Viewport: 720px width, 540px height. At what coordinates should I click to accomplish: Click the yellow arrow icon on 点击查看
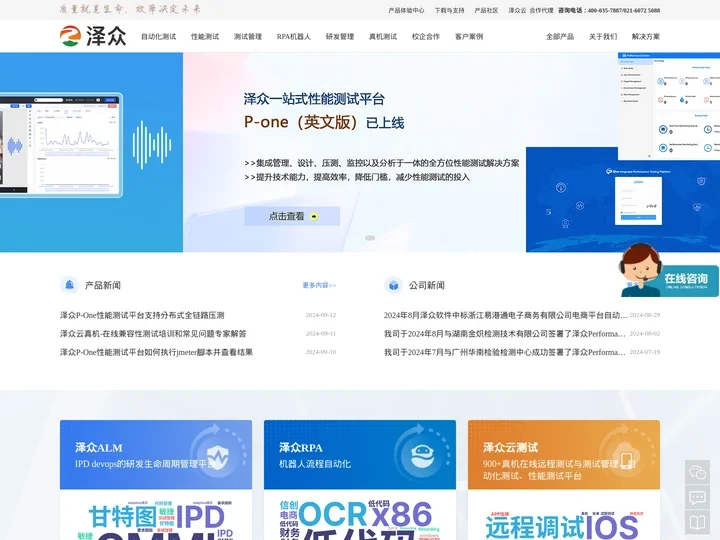click(x=314, y=216)
